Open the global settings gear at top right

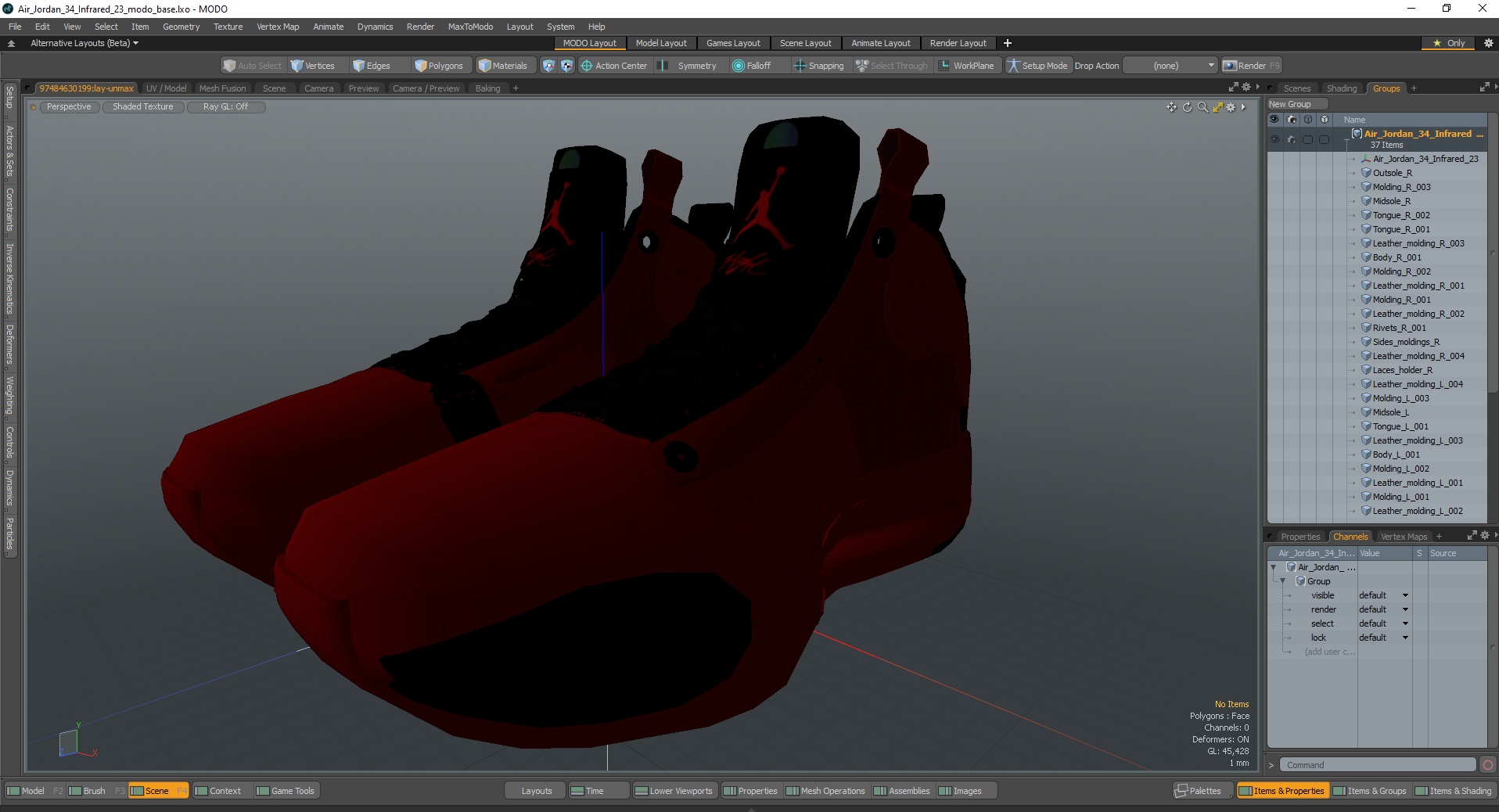point(1488,43)
